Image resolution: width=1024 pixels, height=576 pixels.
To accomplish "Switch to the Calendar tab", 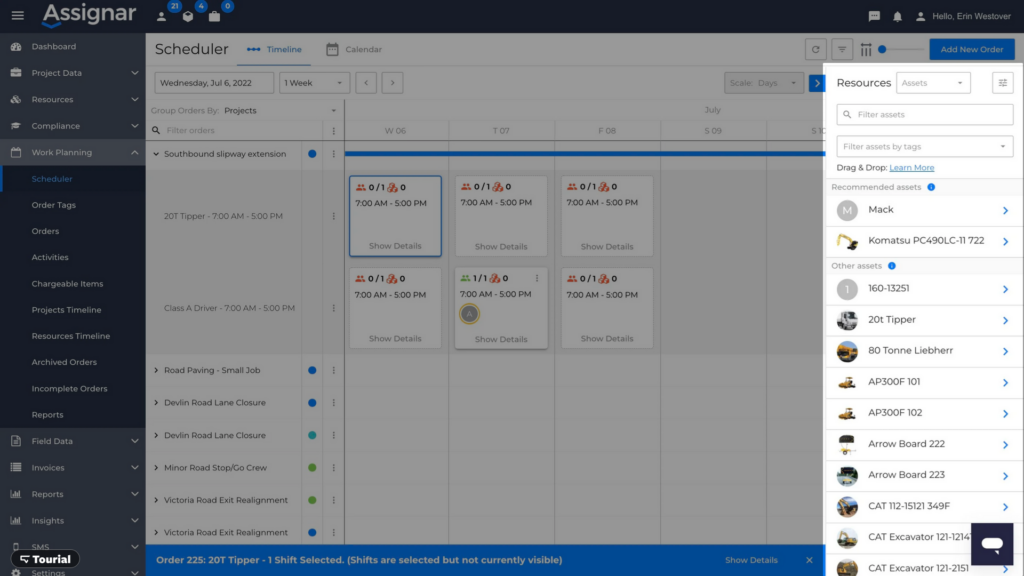I will 355,48.
